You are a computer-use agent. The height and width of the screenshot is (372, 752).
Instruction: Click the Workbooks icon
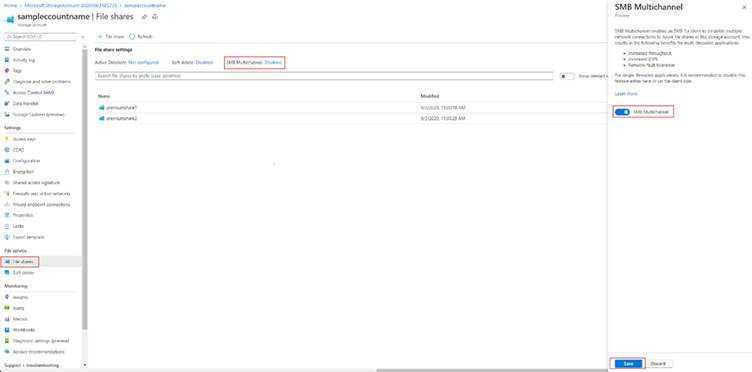click(x=7, y=330)
